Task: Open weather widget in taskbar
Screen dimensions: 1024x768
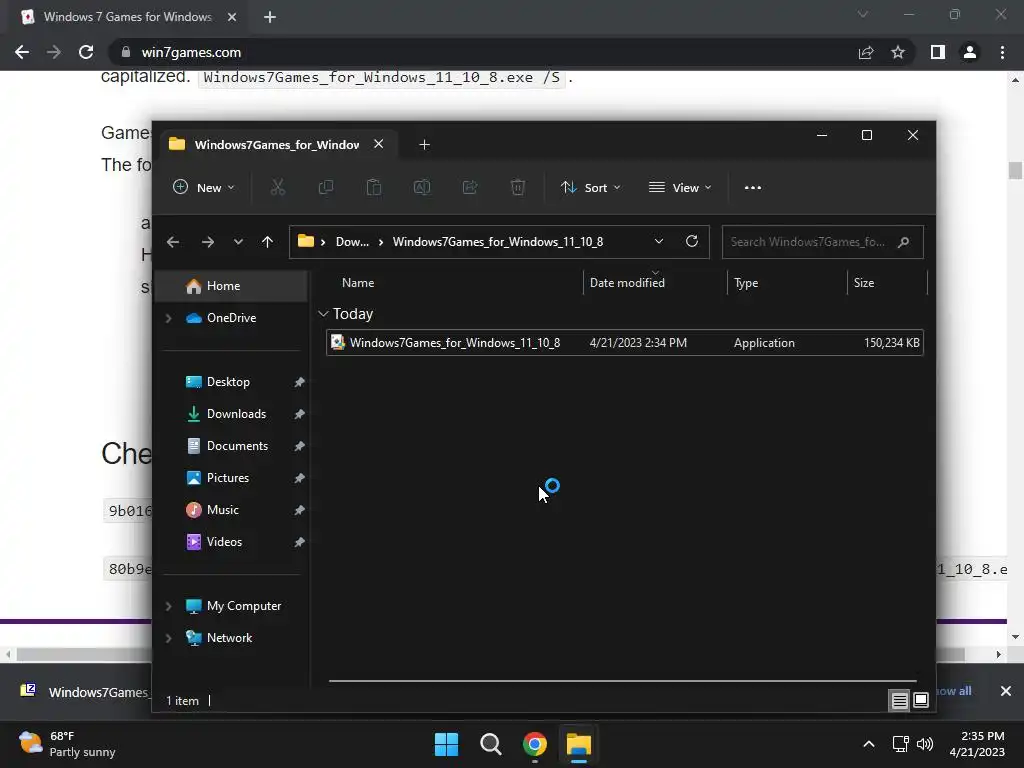Action: pos(67,744)
